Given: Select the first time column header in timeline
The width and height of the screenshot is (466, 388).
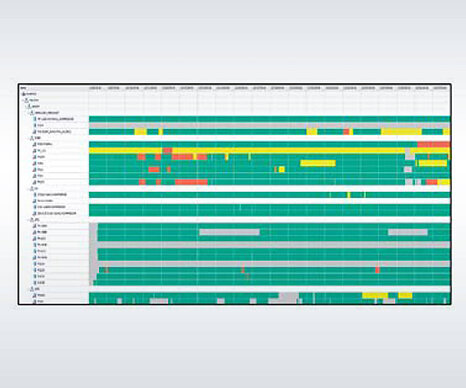Looking at the screenshot, I should point(95,88).
